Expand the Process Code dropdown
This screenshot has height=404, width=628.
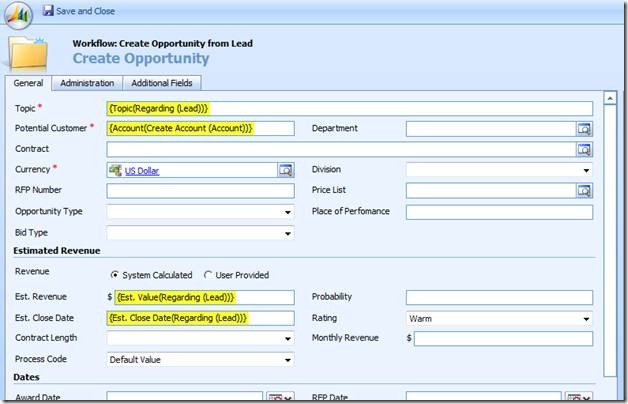pos(288,360)
